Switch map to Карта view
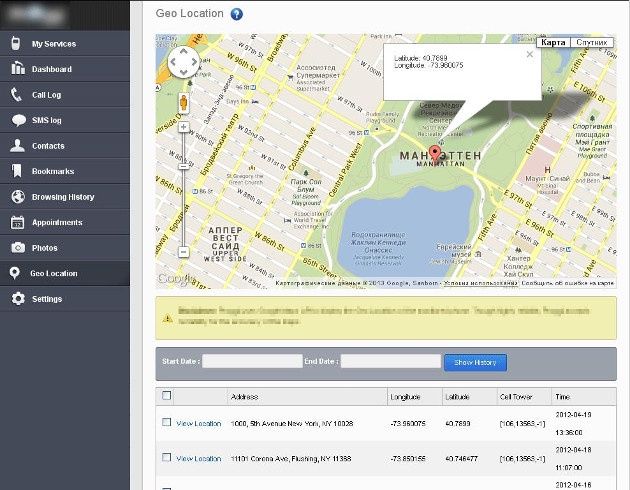Viewport: 630px width, 490px height. tap(553, 42)
